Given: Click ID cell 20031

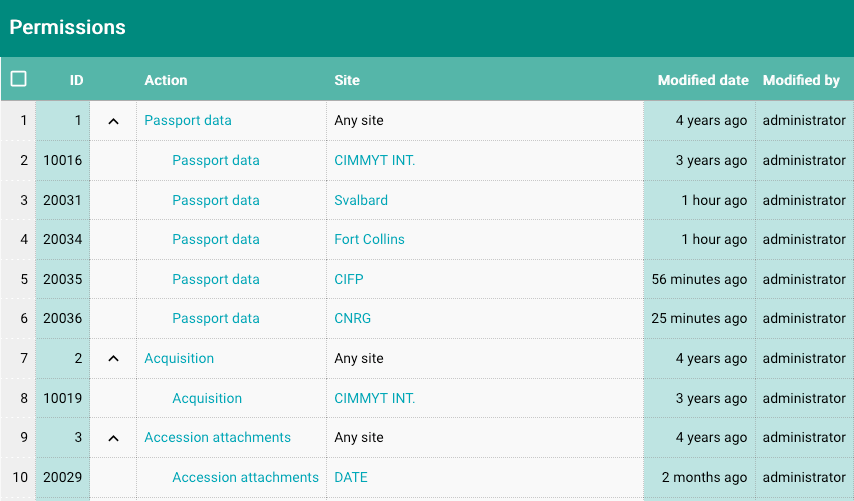Looking at the screenshot, I should [x=63, y=200].
